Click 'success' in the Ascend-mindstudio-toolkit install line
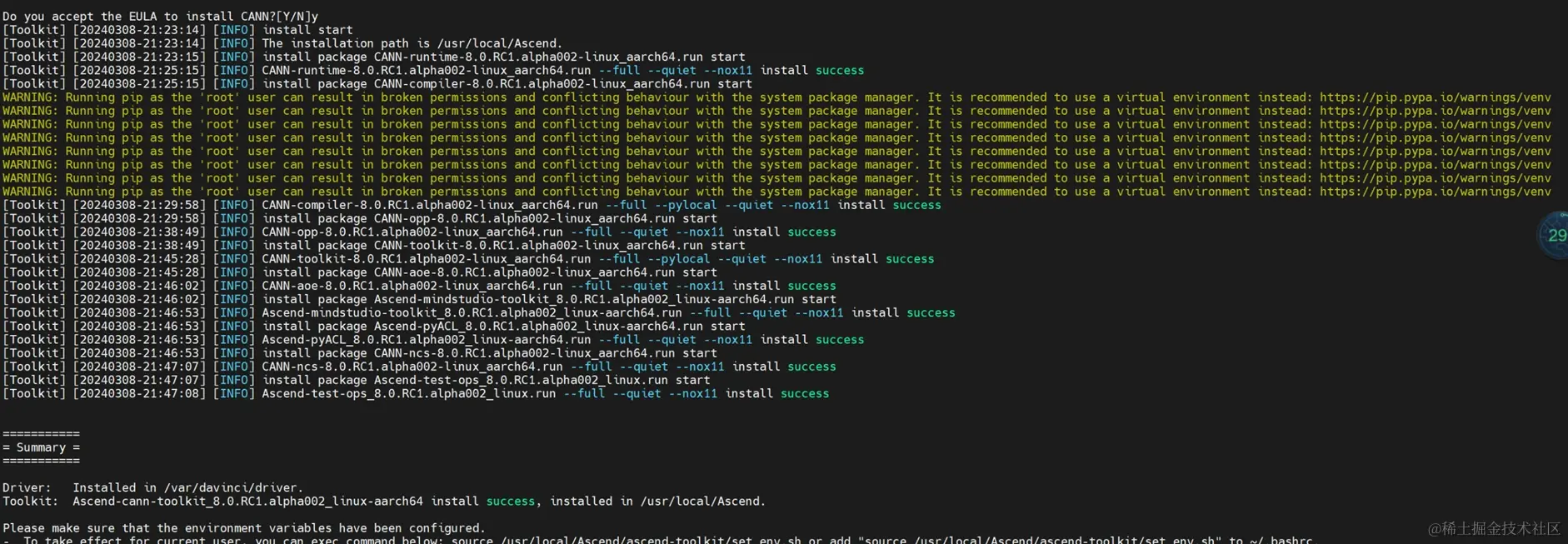This screenshot has height=544, width=1568. (931, 312)
